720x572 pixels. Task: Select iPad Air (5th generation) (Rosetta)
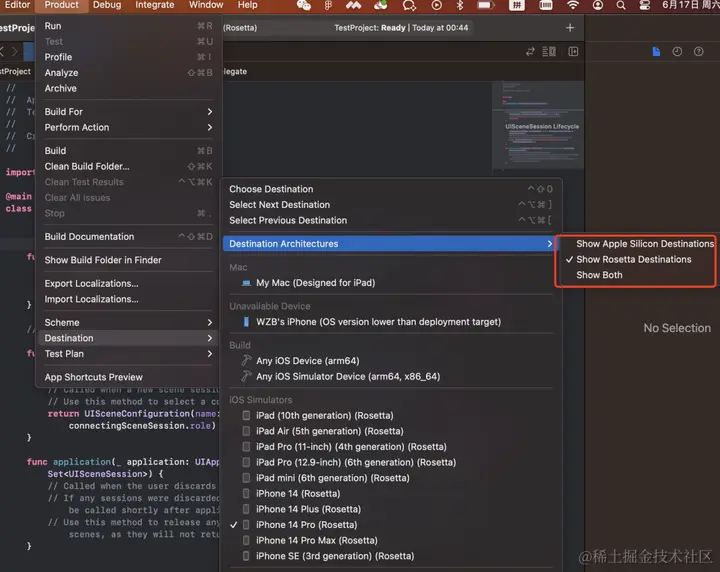tap(390, 431)
